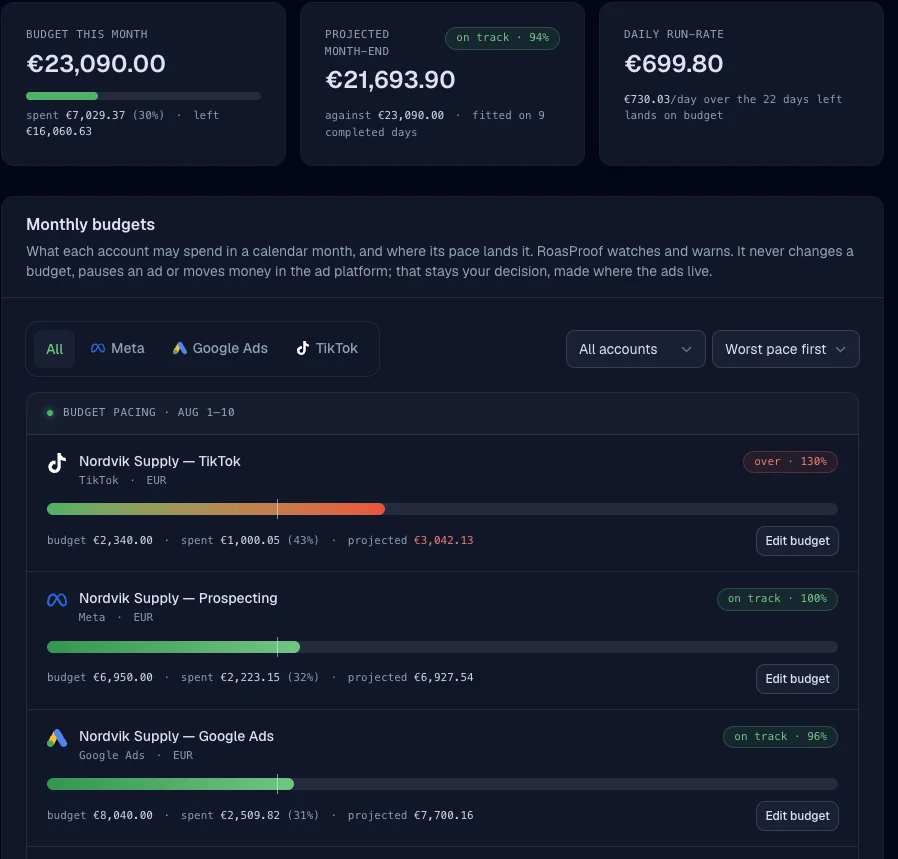Show only TikTok accounts tab
898x859 pixels.
coord(327,348)
